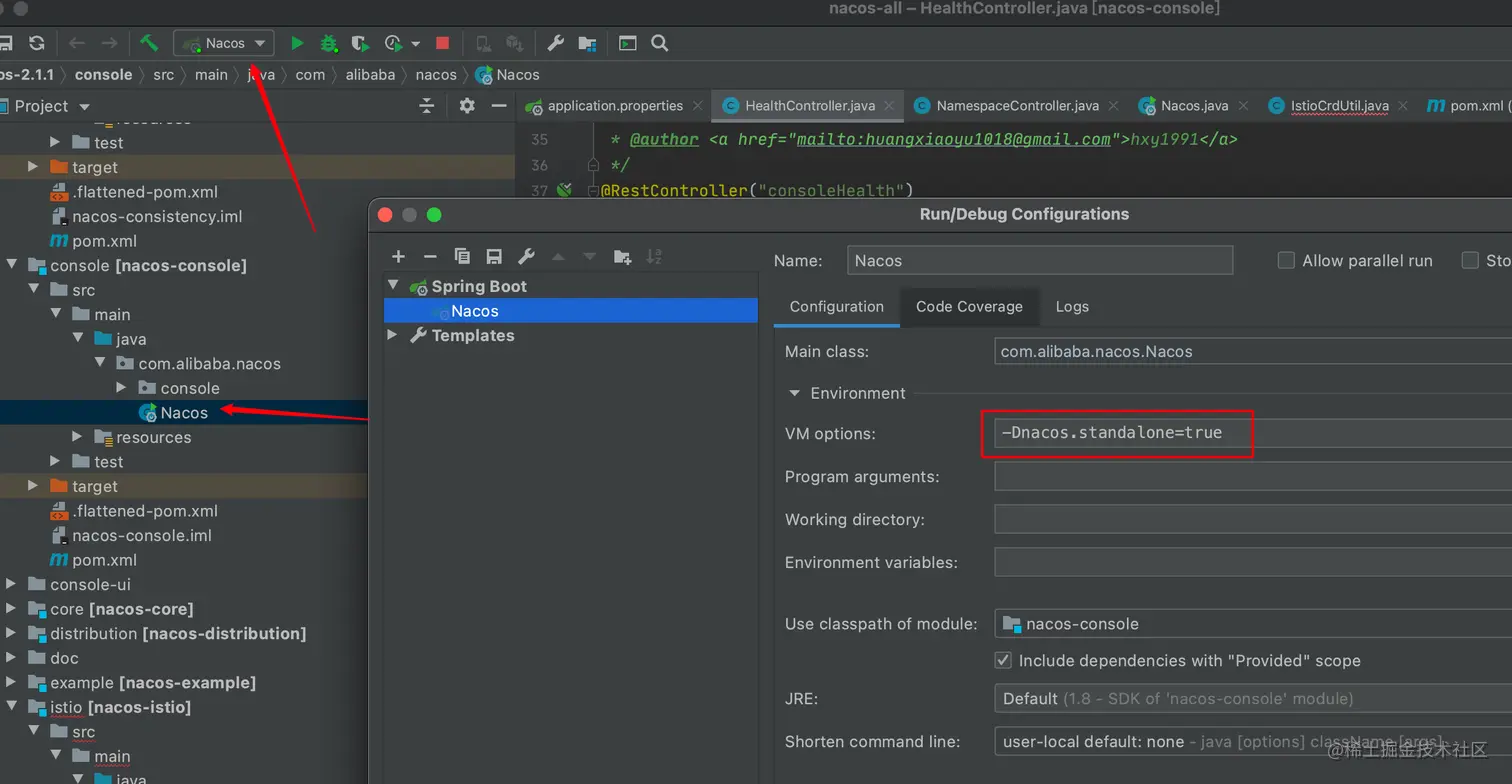The width and height of the screenshot is (1512, 784).
Task: Expand the Templates node
Action: (393, 335)
